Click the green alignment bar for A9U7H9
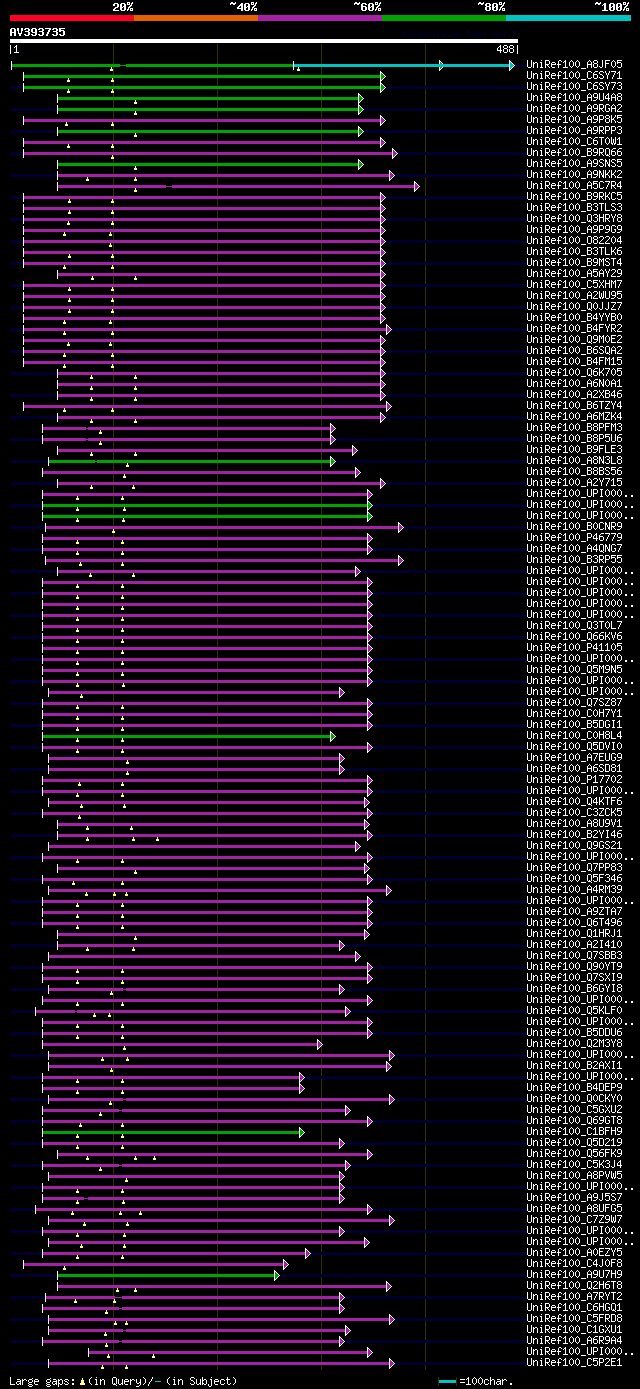This screenshot has width=640, height=1389. click(x=168, y=1275)
